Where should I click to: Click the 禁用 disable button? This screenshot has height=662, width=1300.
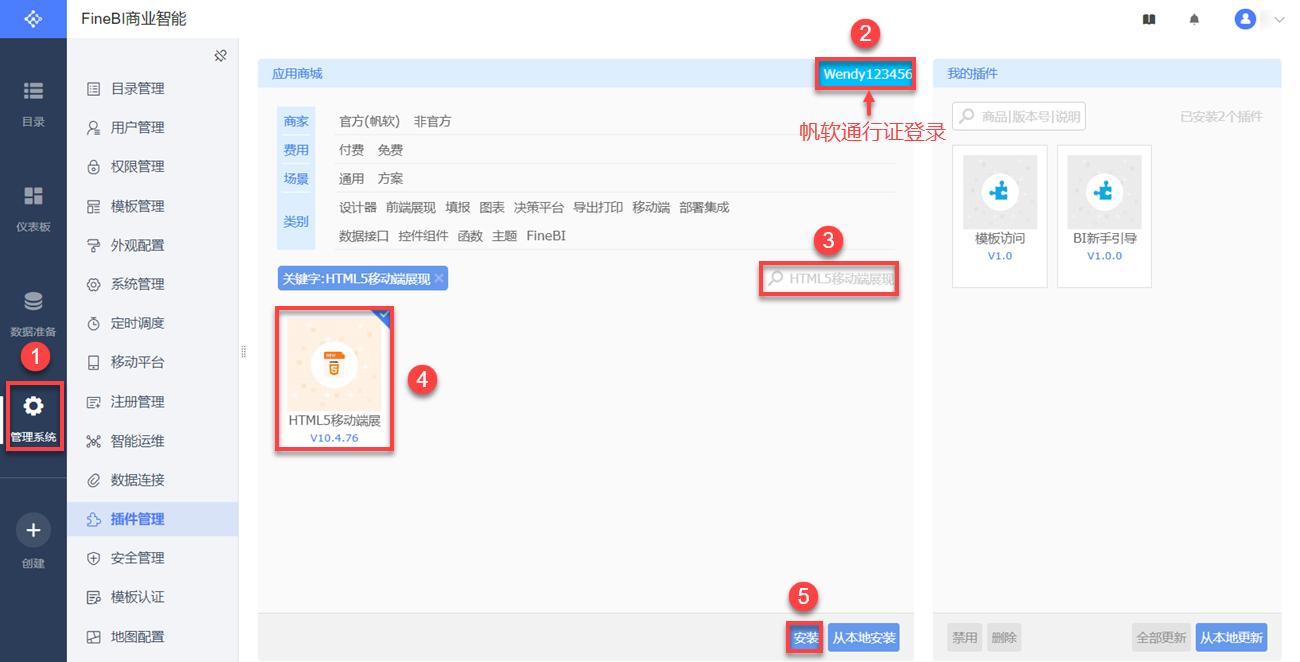(x=965, y=638)
